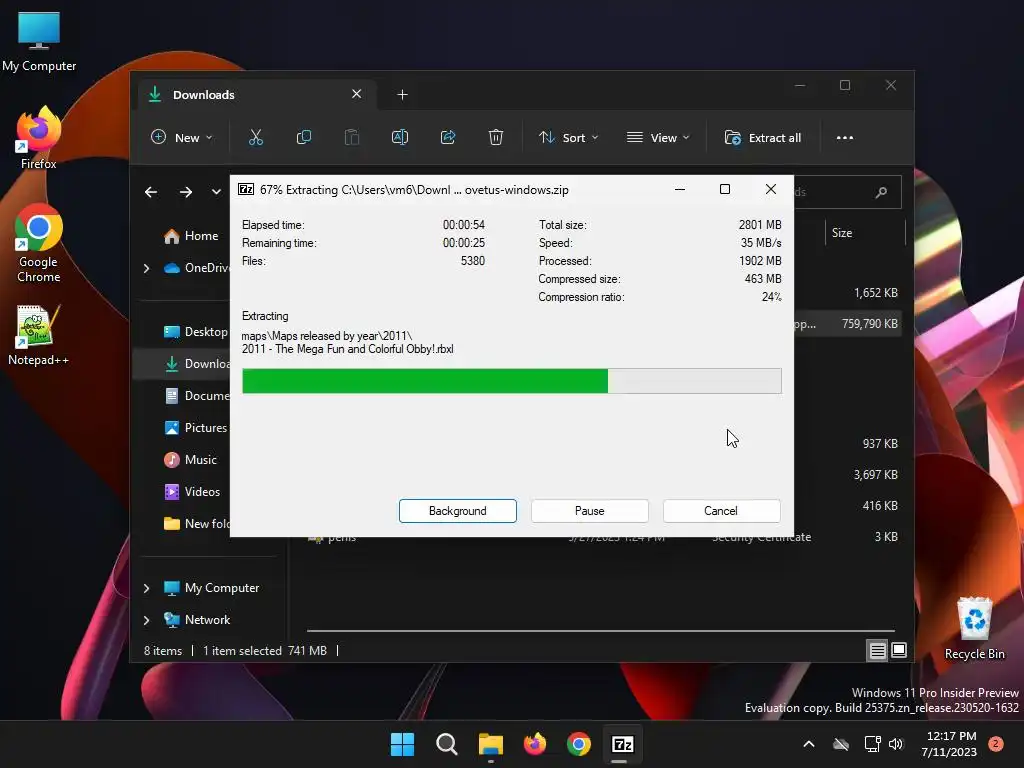Show hidden tray icons chevron
Screen dimensions: 1024x768
coord(808,744)
